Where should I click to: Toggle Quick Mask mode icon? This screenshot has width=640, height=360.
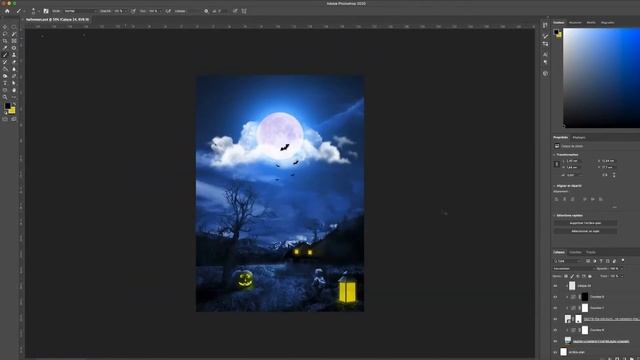5,119
